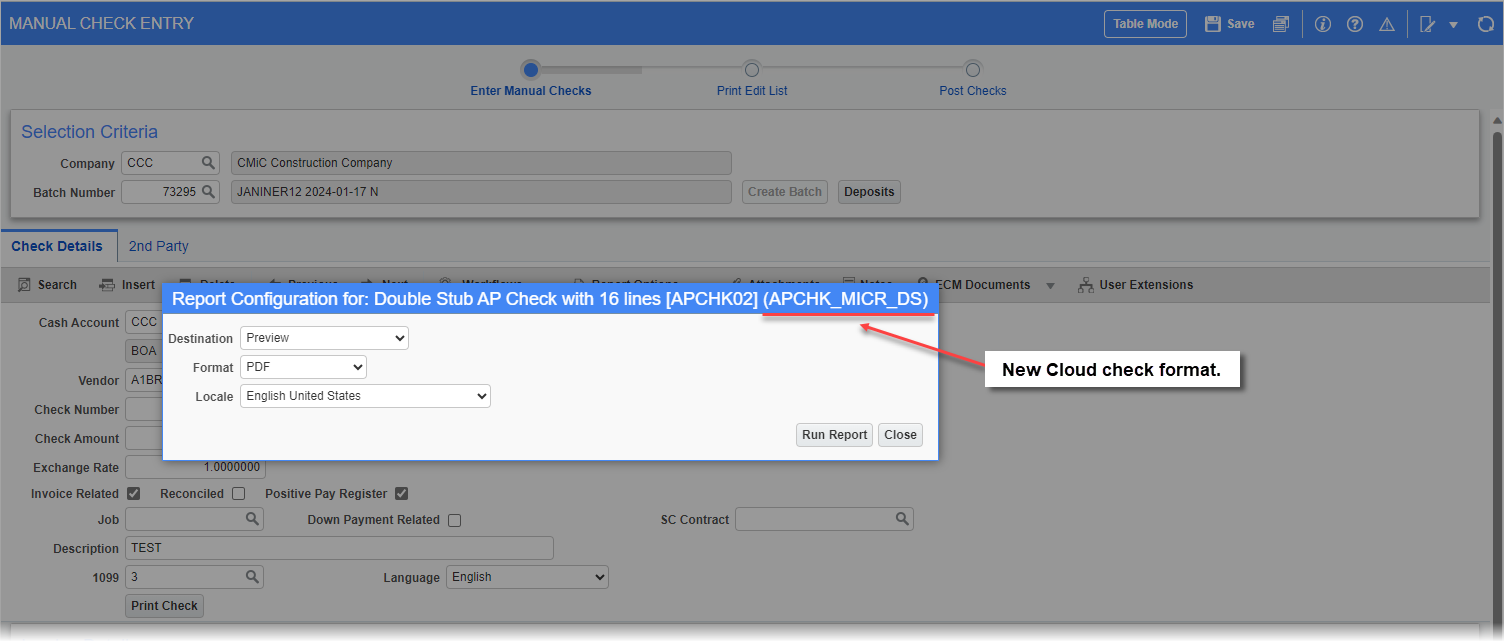Image resolution: width=1504 pixels, height=642 pixels.
Task: Click the refresh icon at the top right
Action: (1486, 23)
